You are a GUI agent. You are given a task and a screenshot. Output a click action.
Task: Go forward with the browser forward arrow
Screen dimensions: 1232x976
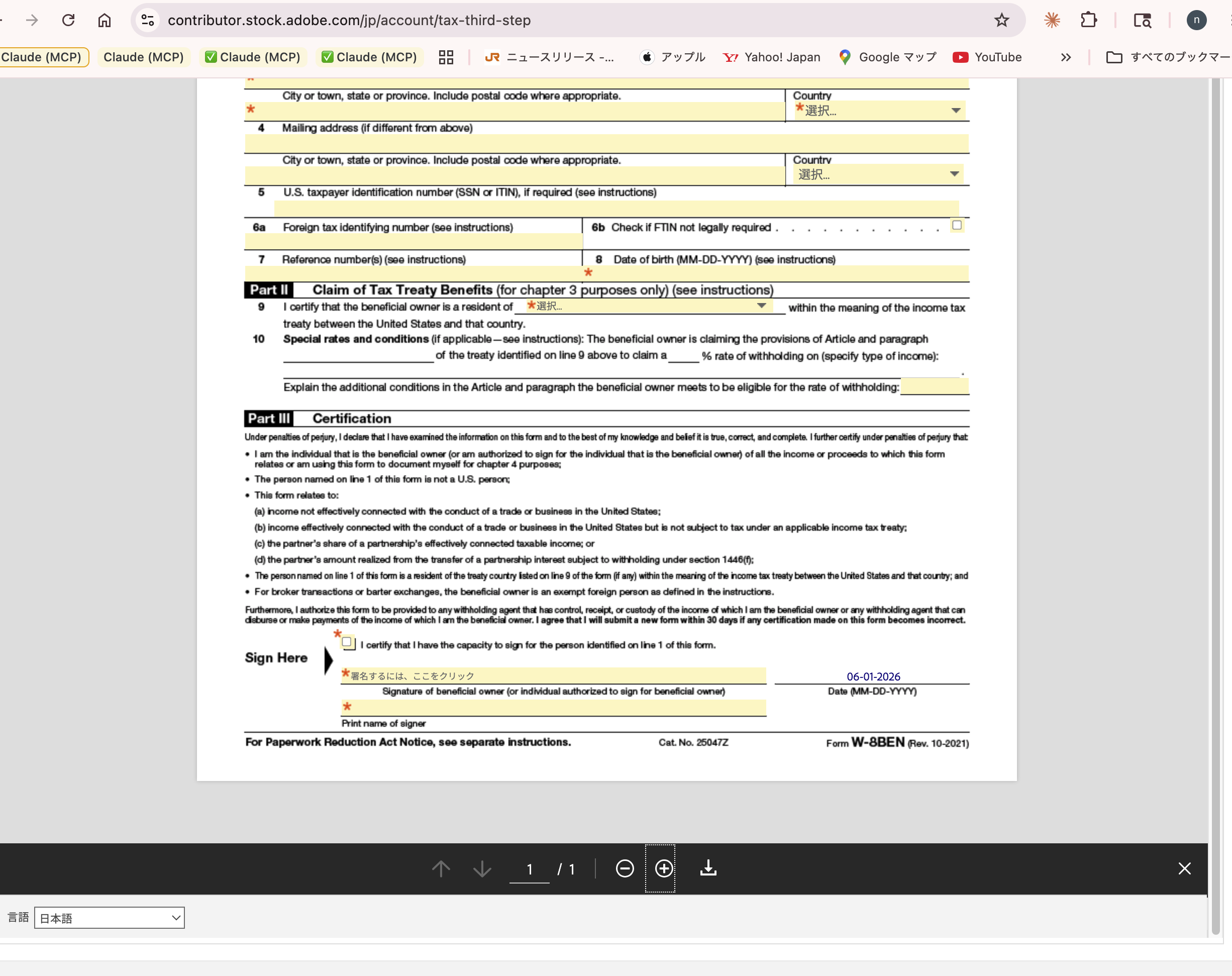tap(32, 21)
